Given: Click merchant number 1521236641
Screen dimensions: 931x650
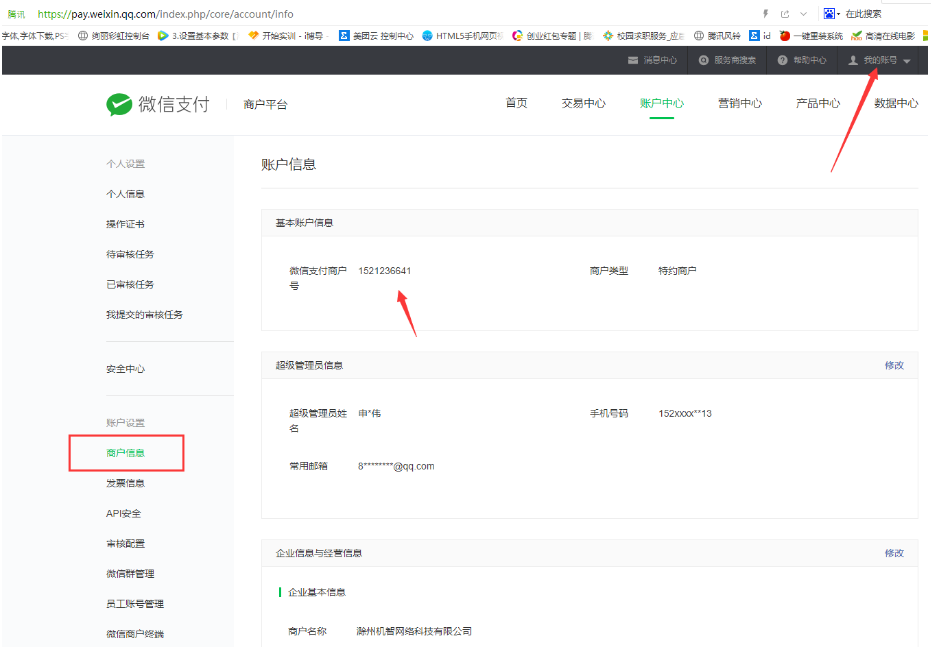Looking at the screenshot, I should tap(385, 271).
